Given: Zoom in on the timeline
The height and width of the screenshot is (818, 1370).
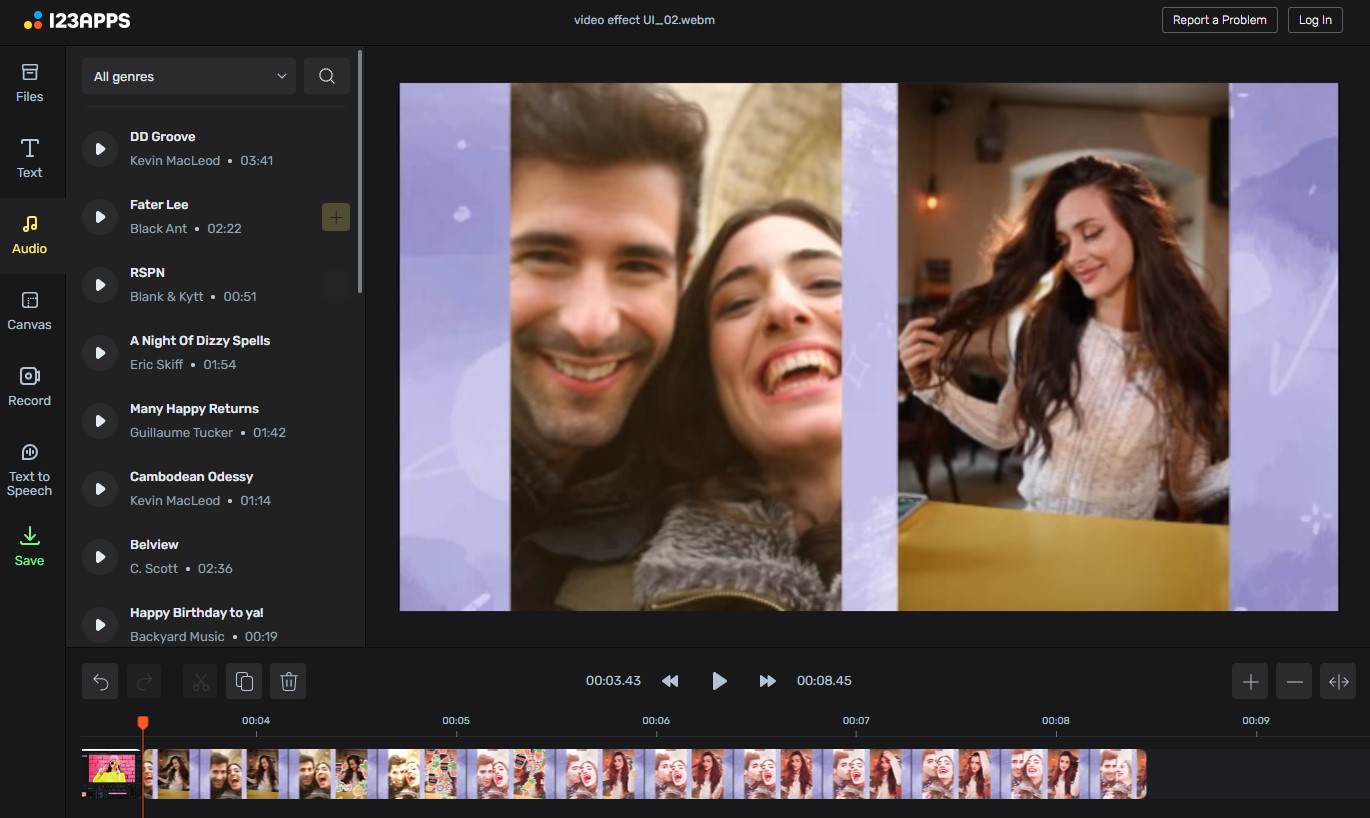Looking at the screenshot, I should pos(1249,681).
